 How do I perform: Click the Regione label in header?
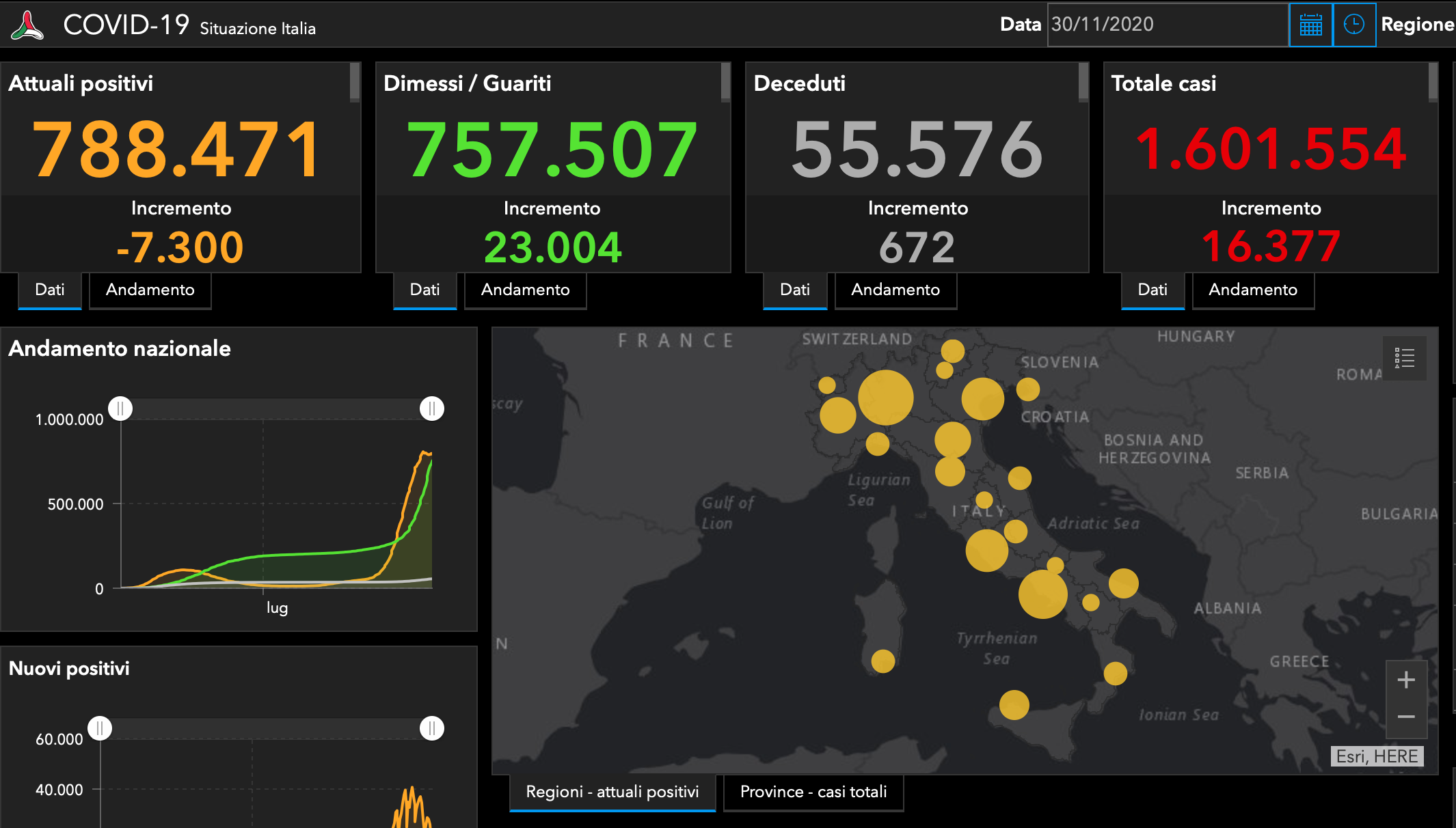1417,25
